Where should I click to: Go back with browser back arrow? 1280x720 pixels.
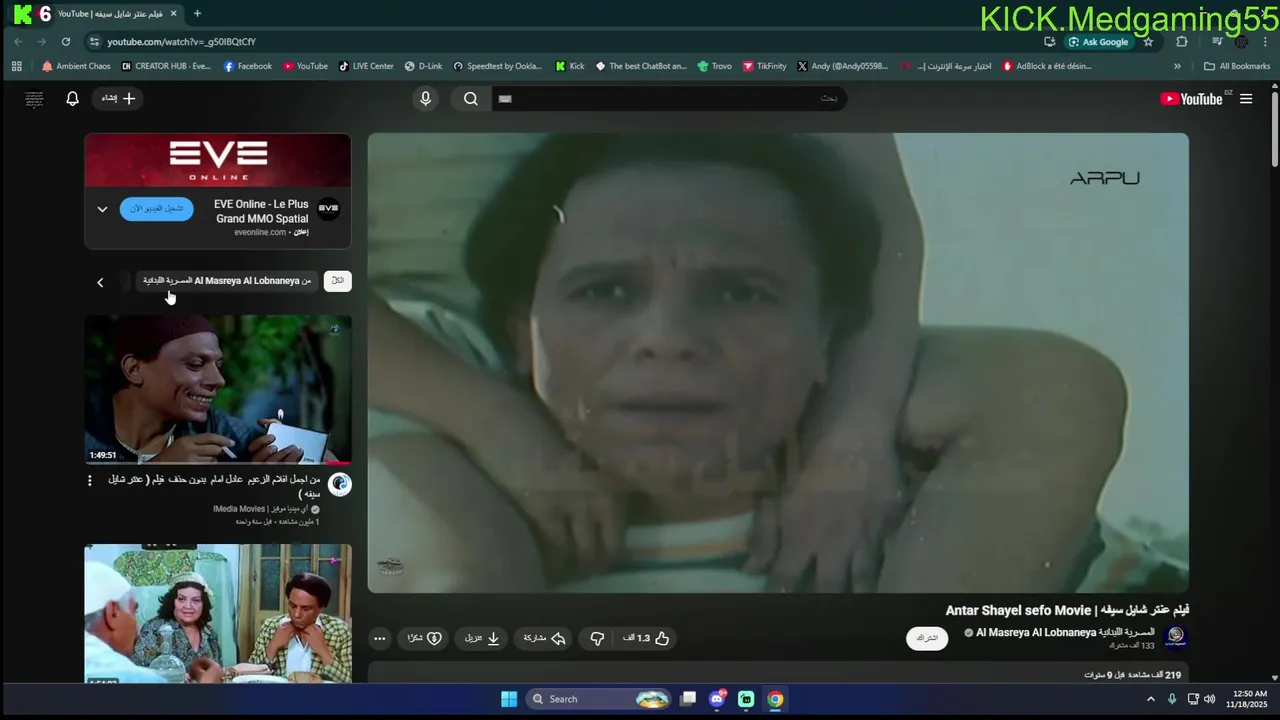pos(18,42)
